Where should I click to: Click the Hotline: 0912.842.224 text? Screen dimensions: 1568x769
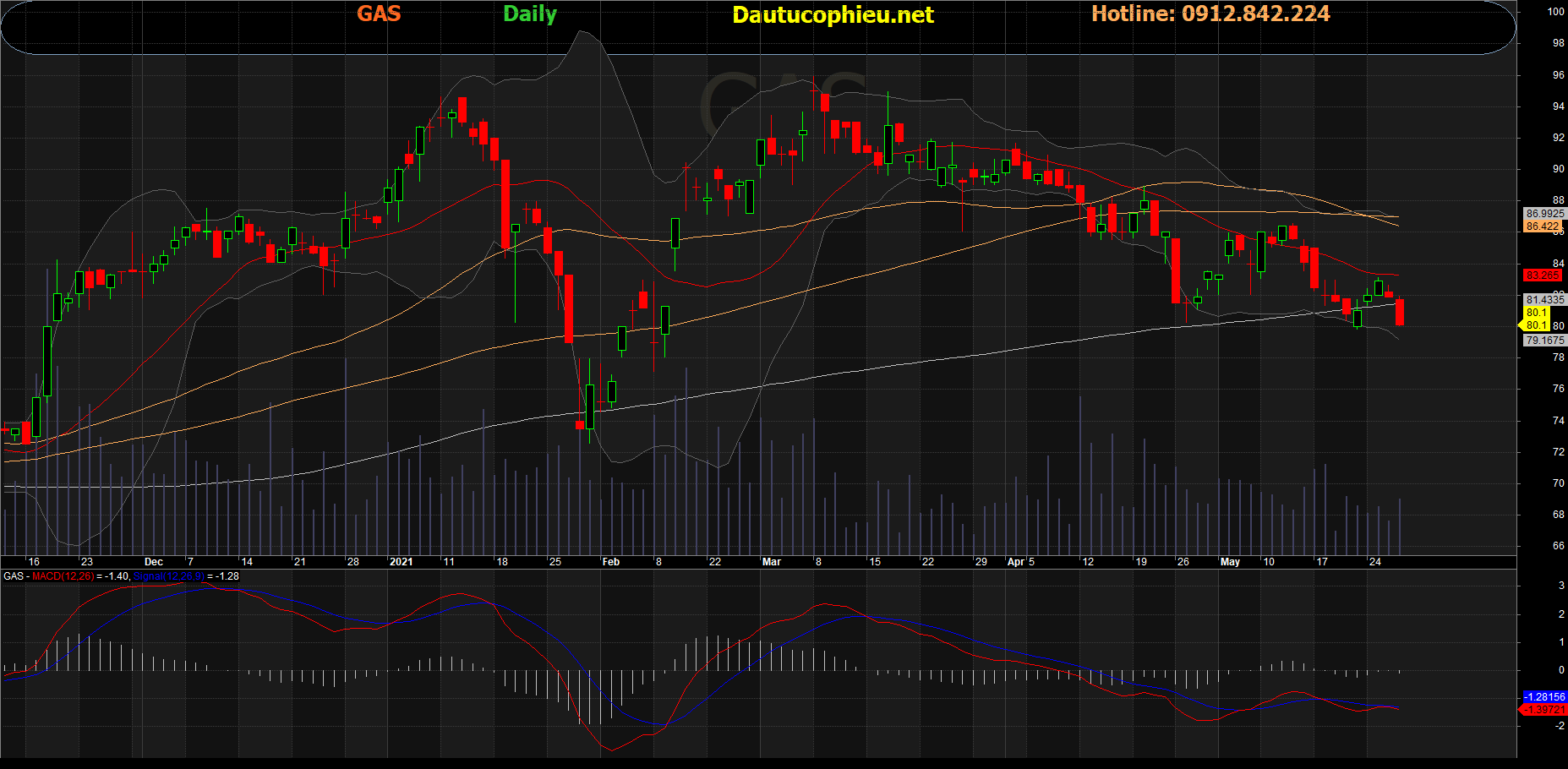1210,14
